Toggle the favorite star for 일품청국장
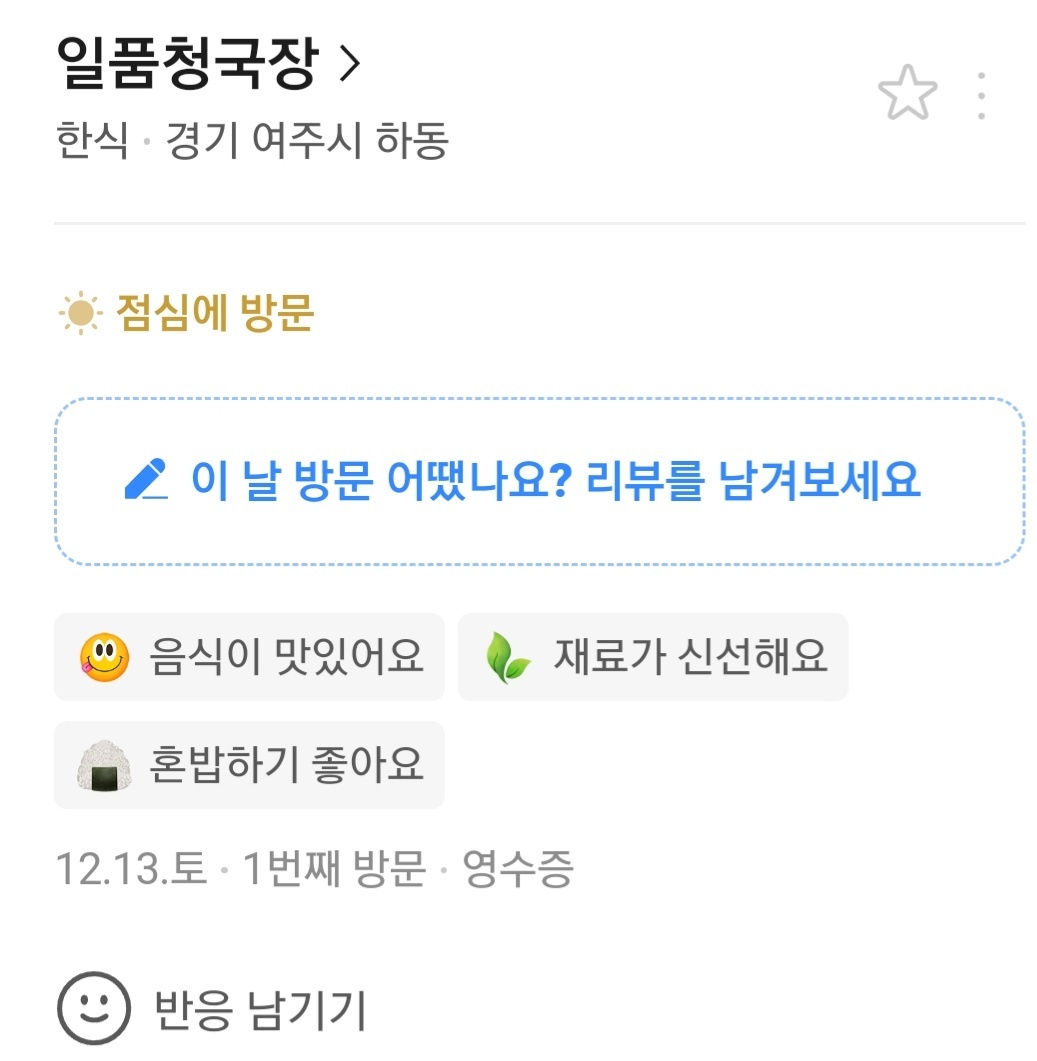Image resolution: width=1037 pixels, height=1061 pixels. 907,95
